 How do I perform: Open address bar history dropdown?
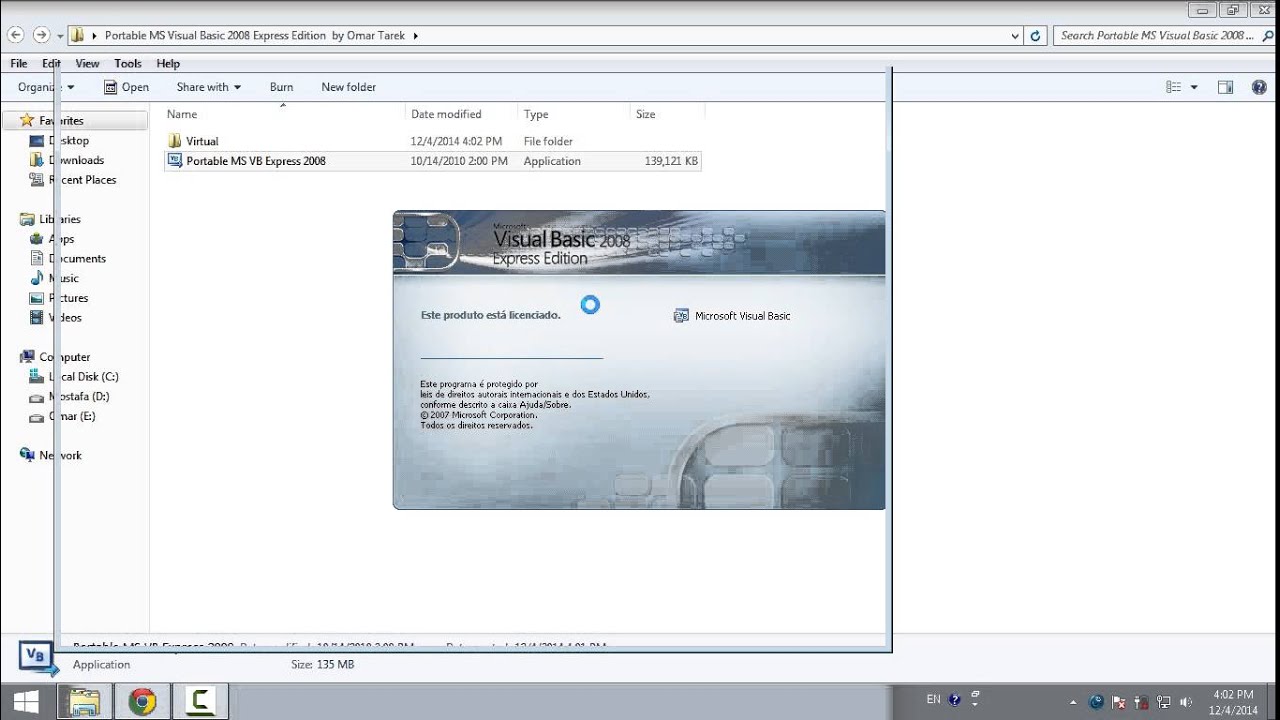(x=1016, y=35)
